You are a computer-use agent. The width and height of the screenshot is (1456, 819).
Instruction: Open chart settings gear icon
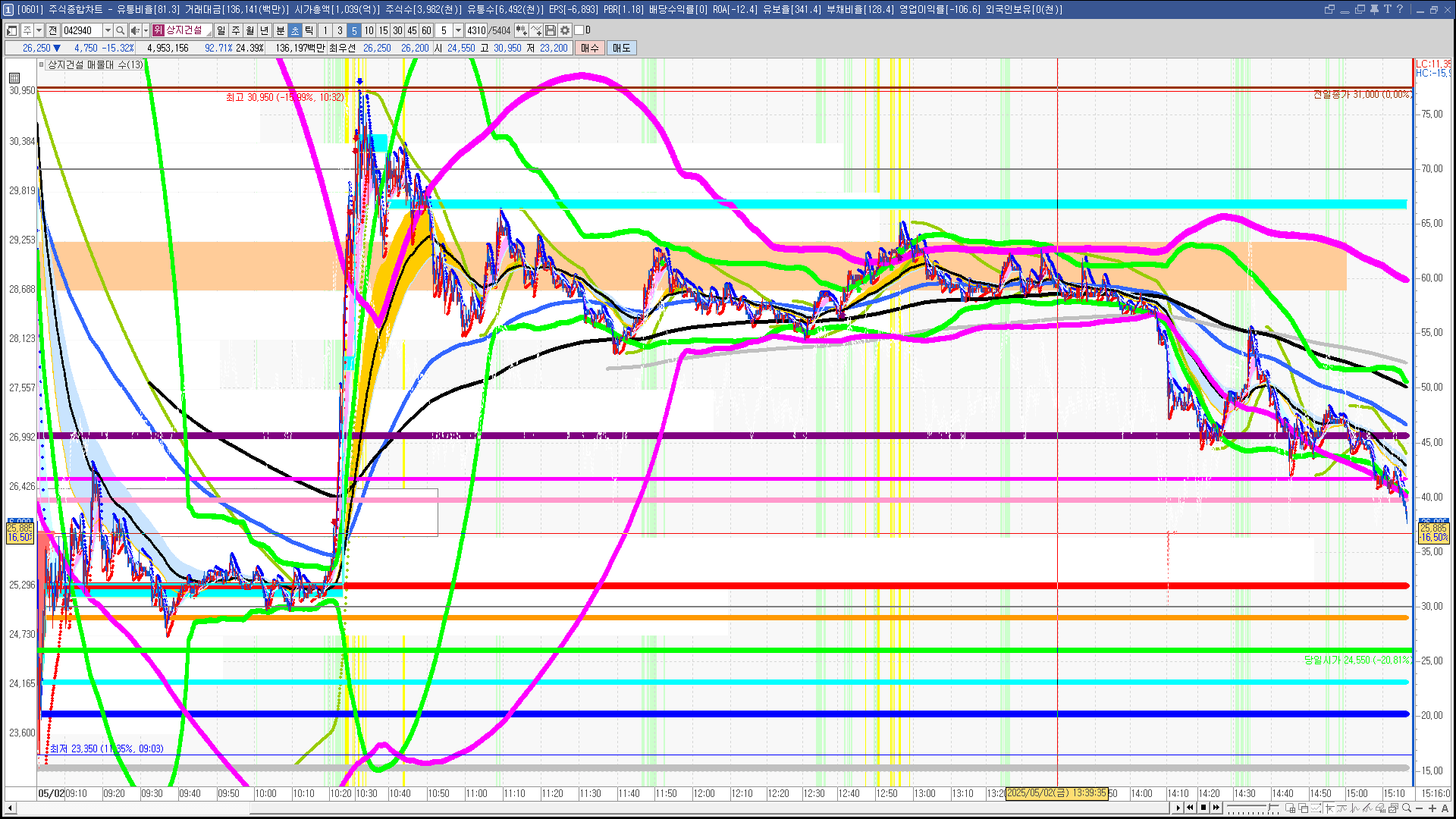tap(565, 30)
